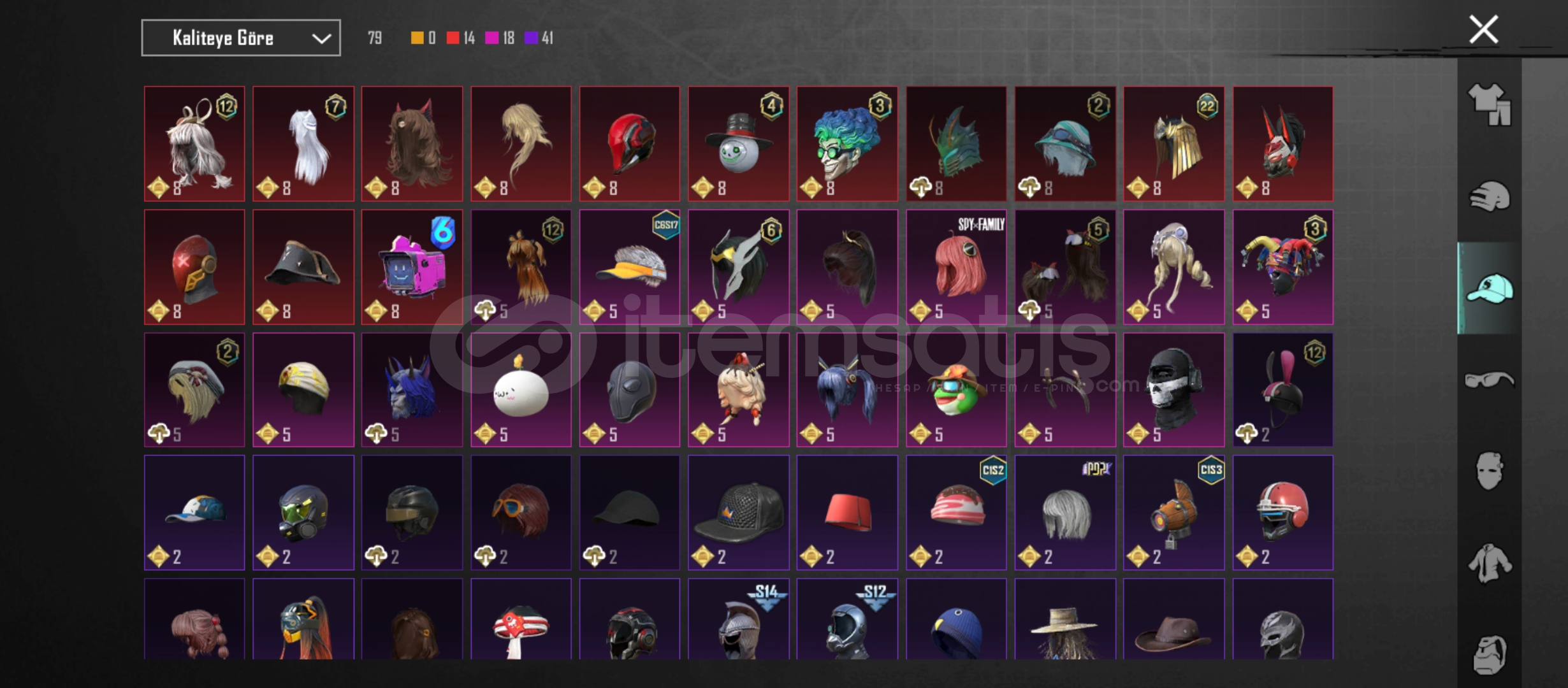Open the face mask category icon
Viewport: 1568px width, 688px height.
point(1490,471)
